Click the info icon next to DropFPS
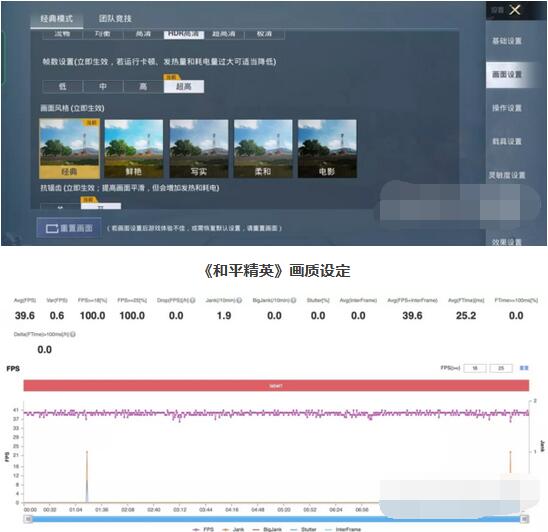Screen dimensions: 548x532 coord(193,300)
